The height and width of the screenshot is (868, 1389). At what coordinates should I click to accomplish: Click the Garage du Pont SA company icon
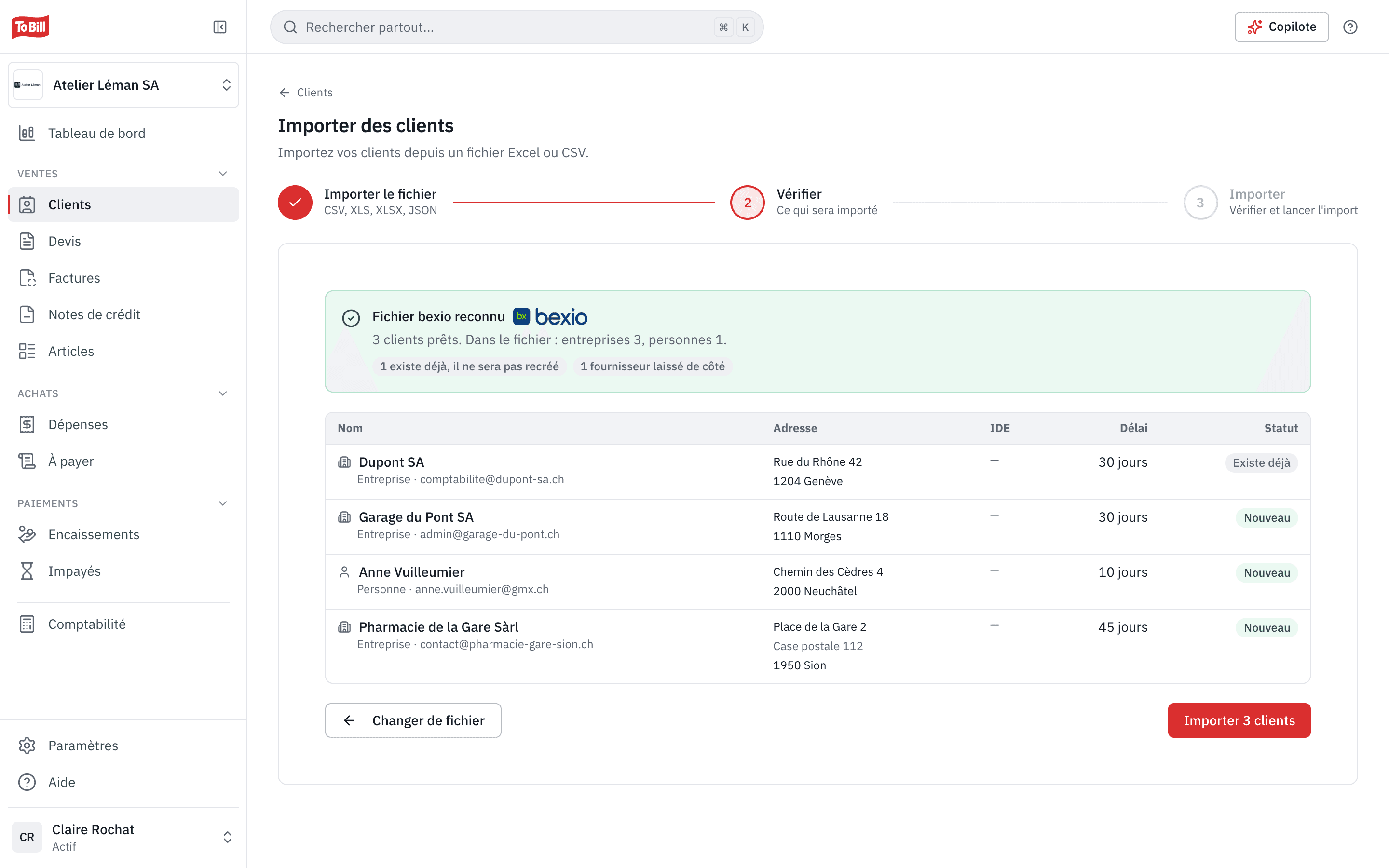coord(344,517)
